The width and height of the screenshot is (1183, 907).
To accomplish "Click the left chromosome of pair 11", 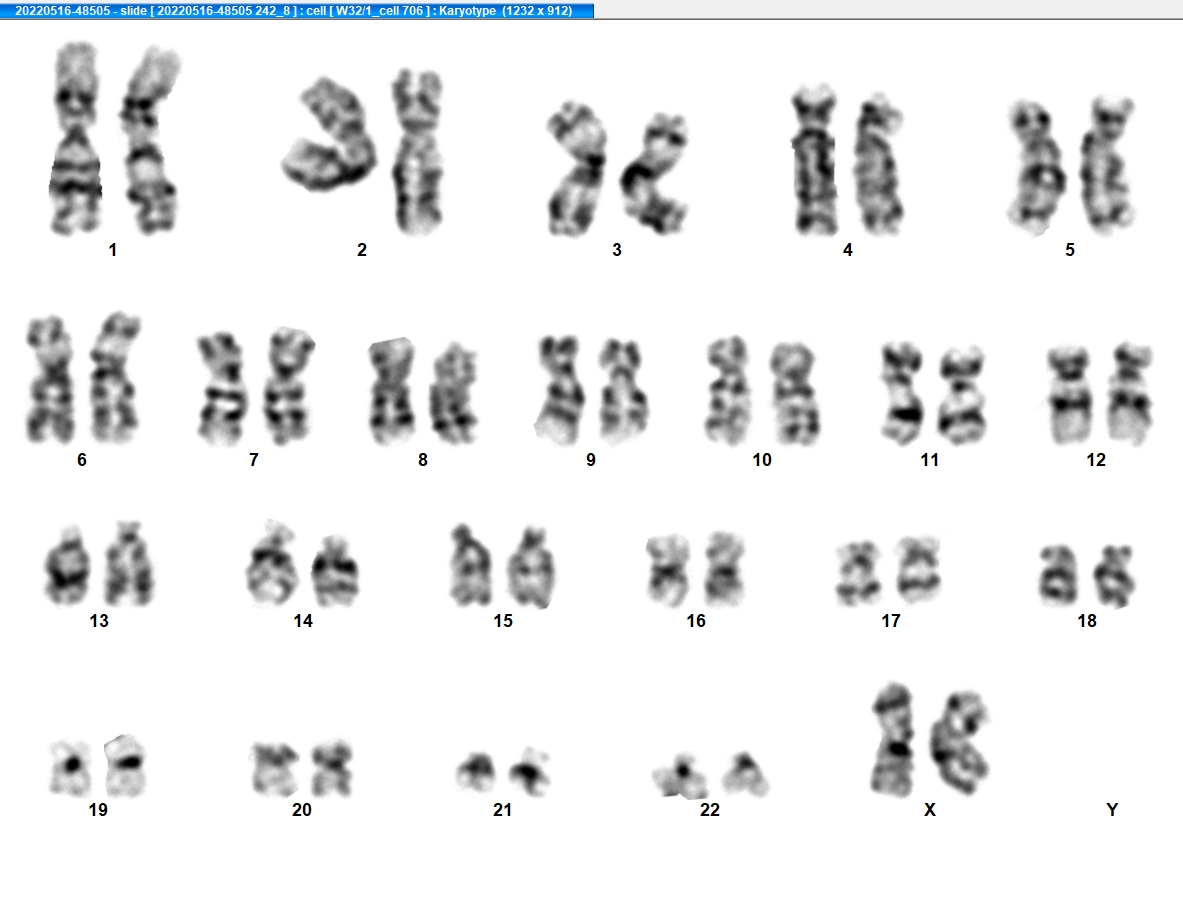I will 902,392.
